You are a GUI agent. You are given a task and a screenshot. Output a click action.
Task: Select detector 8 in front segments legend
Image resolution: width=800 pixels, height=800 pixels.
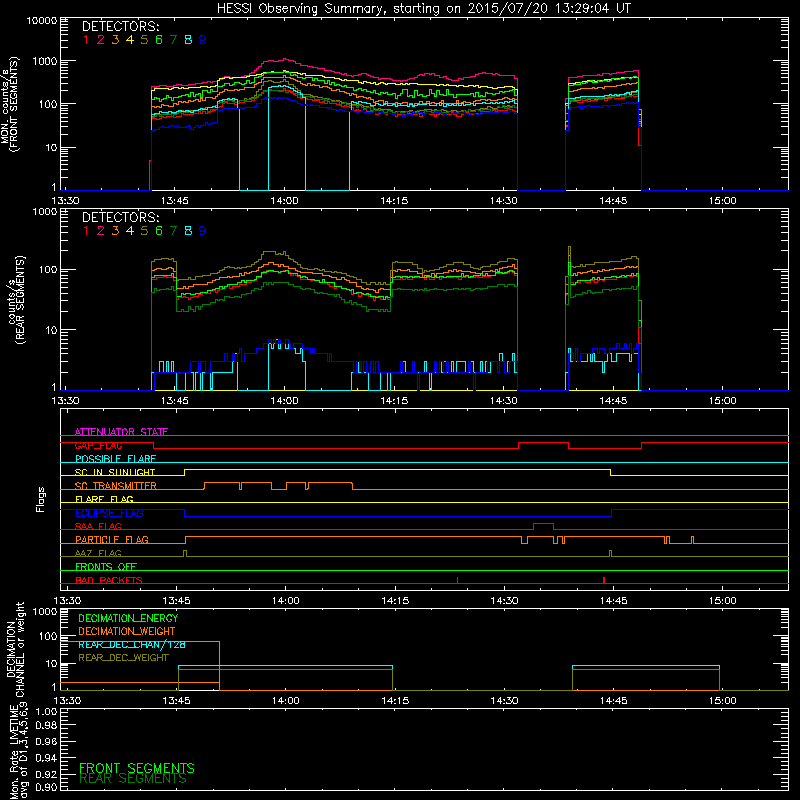(x=188, y=40)
